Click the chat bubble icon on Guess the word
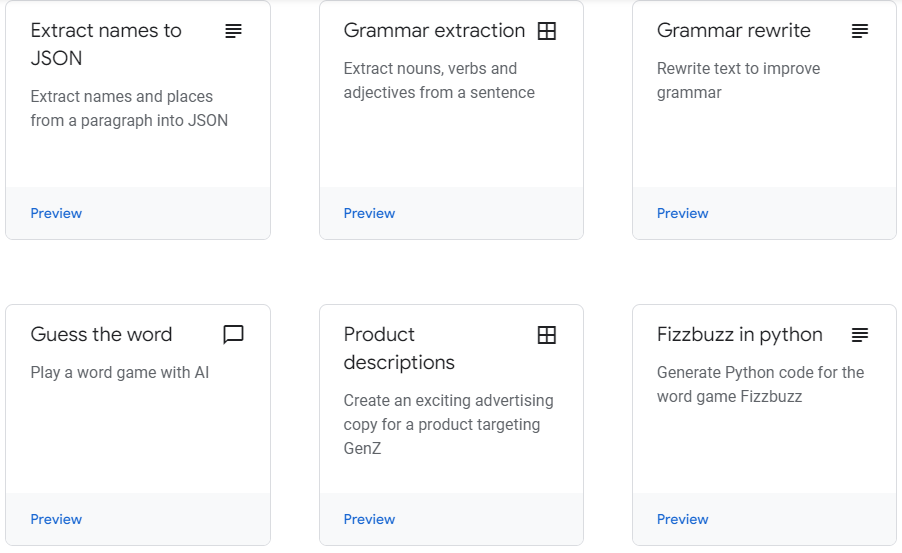The height and width of the screenshot is (553, 902). point(234,334)
